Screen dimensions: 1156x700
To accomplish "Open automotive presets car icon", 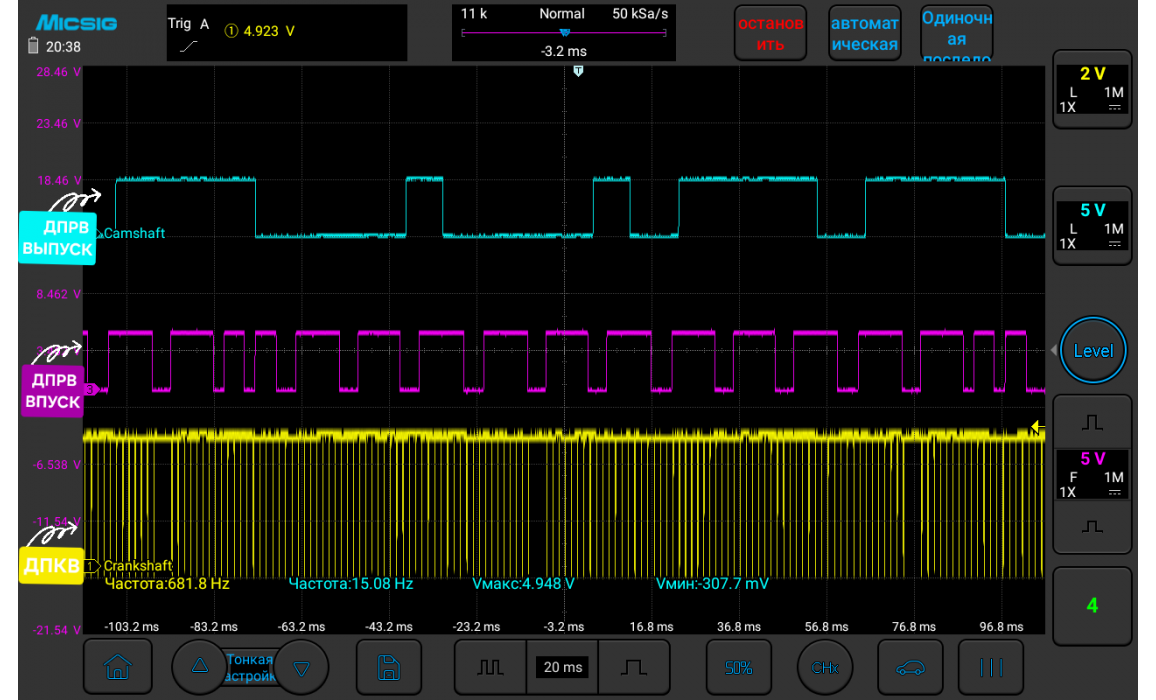I will coord(910,667).
